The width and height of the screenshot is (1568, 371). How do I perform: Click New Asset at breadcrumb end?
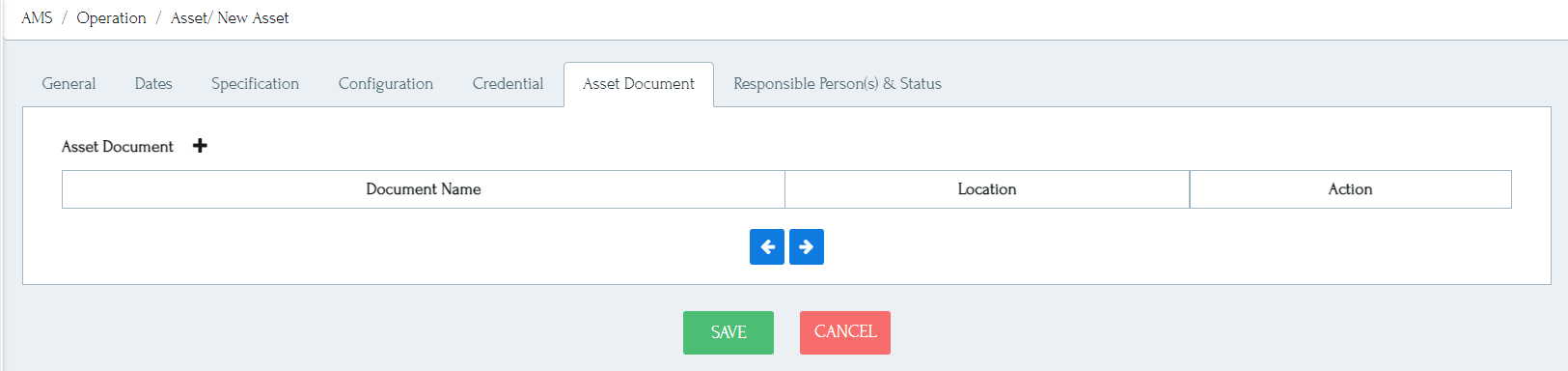click(253, 18)
